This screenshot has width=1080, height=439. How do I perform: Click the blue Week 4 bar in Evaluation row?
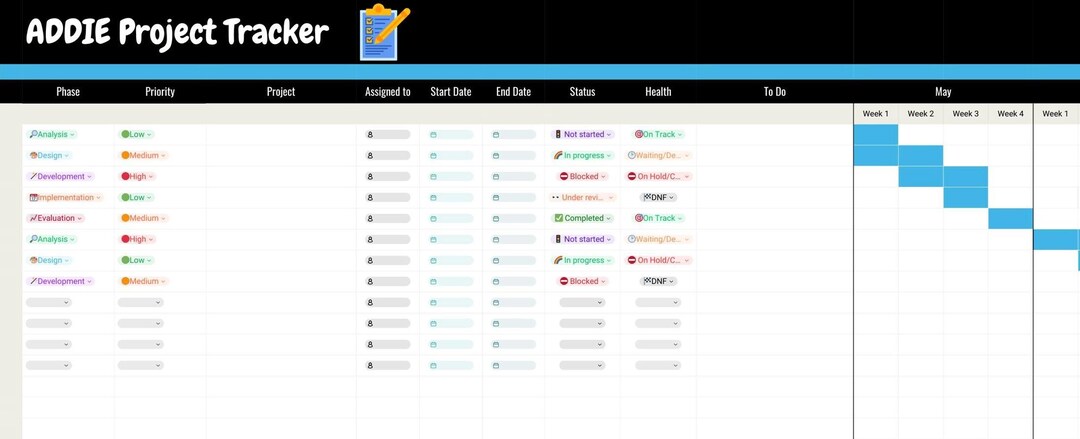(x=1010, y=218)
